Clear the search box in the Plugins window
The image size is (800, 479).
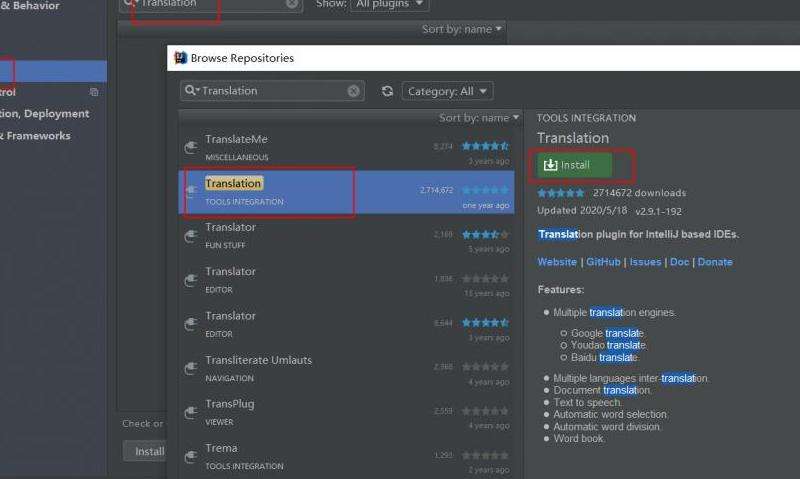click(x=292, y=4)
